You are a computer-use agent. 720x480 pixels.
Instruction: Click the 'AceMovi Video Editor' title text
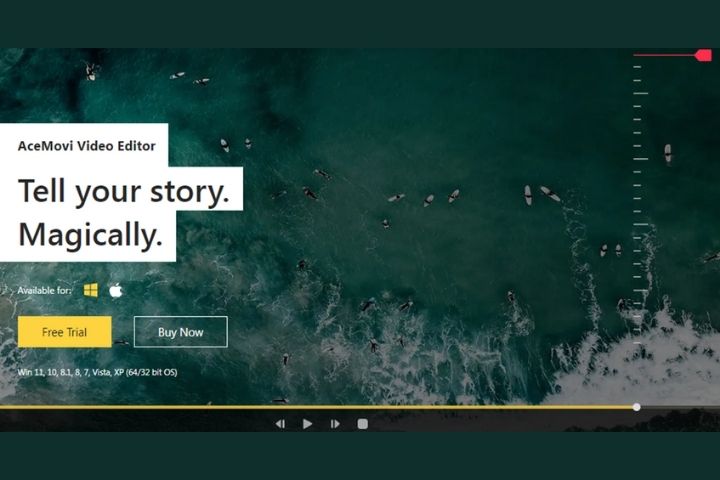click(87, 146)
